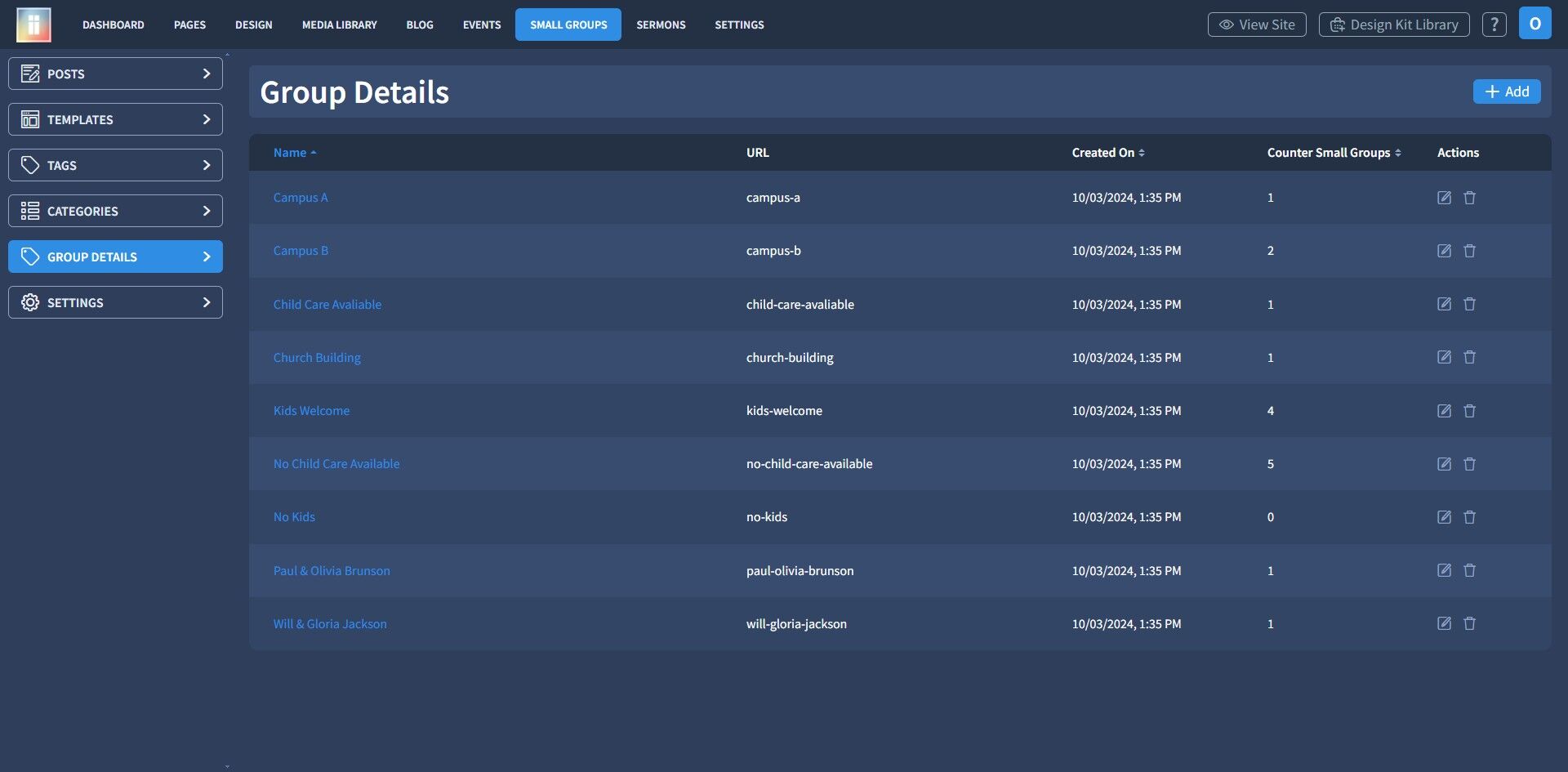1568x772 pixels.
Task: Expand the Posts sidebar section
Action: [115, 74]
